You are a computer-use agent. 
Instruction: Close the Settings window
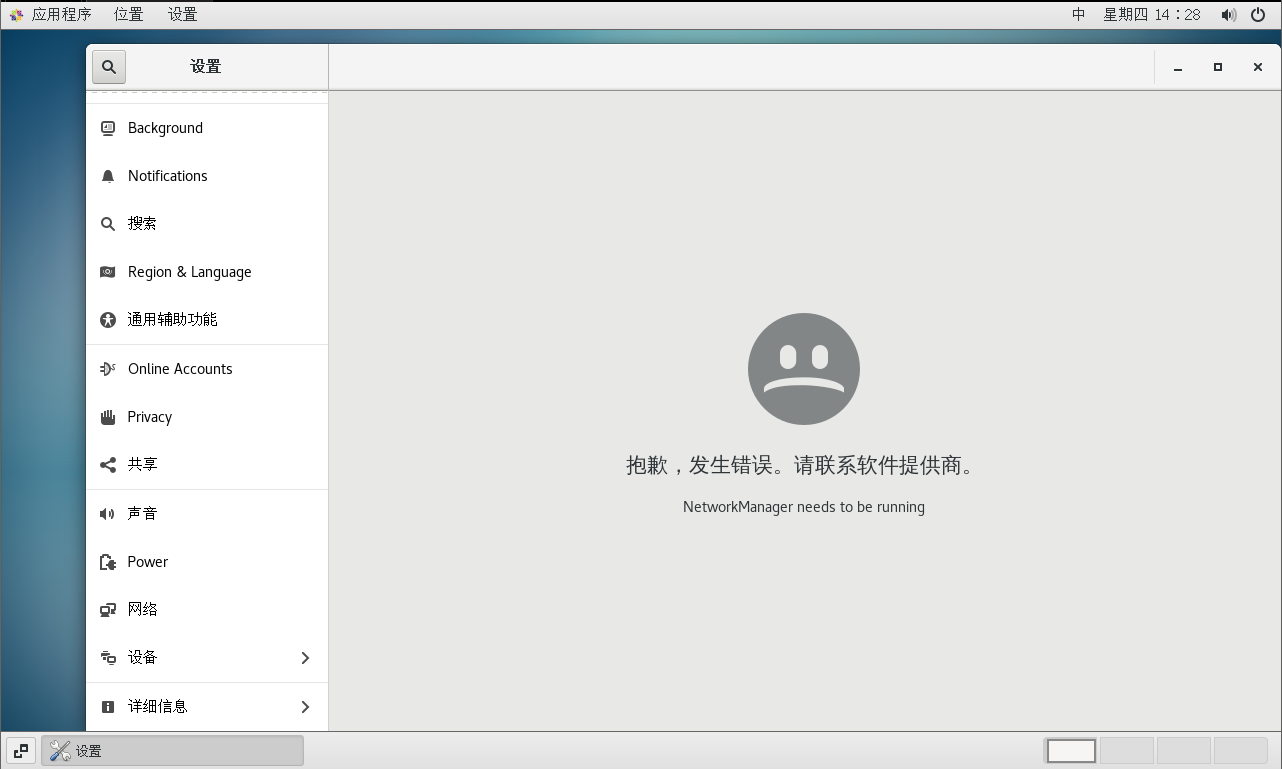[x=1258, y=67]
